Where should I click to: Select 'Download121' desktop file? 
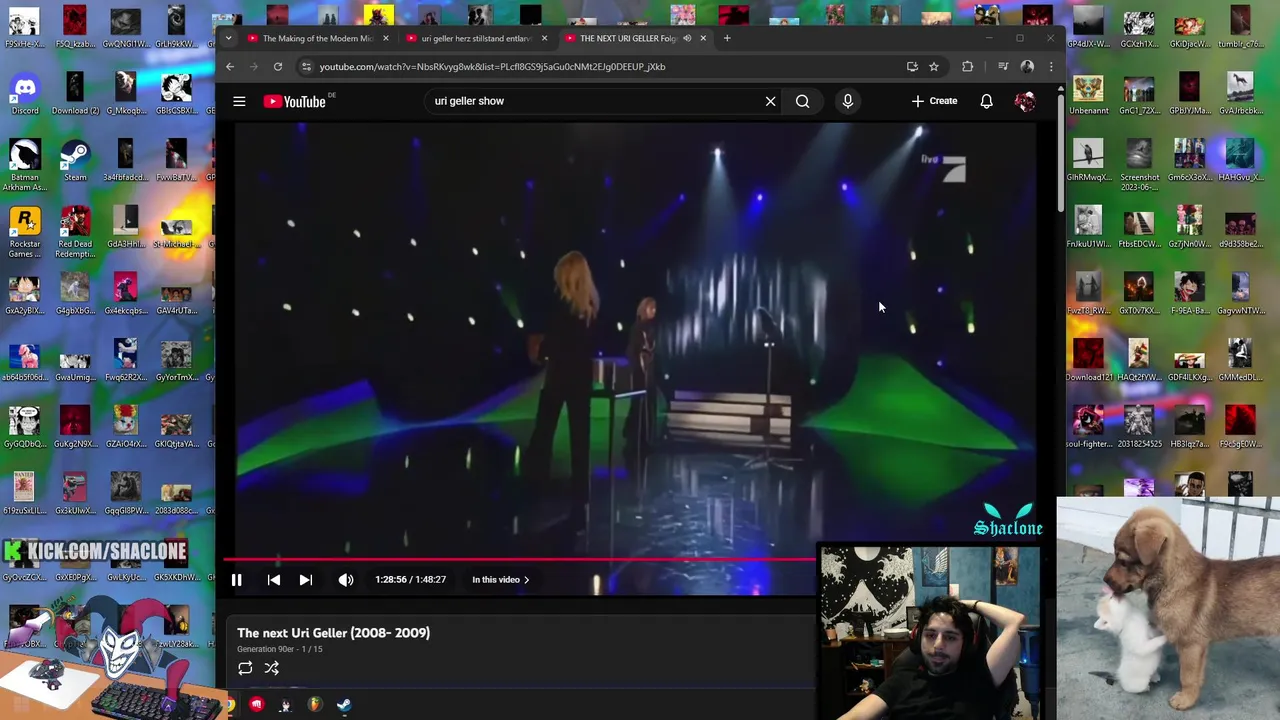click(1088, 360)
